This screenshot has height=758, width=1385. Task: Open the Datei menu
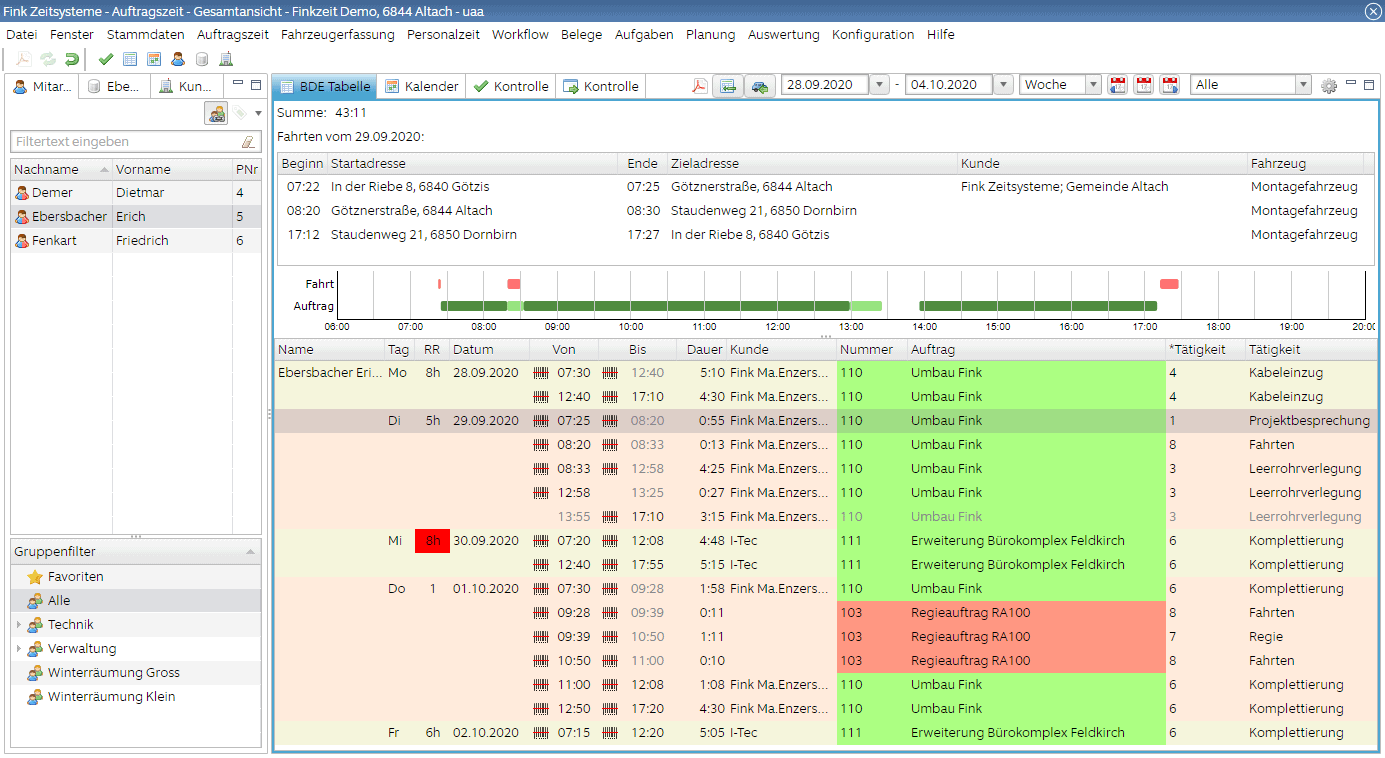[x=21, y=34]
